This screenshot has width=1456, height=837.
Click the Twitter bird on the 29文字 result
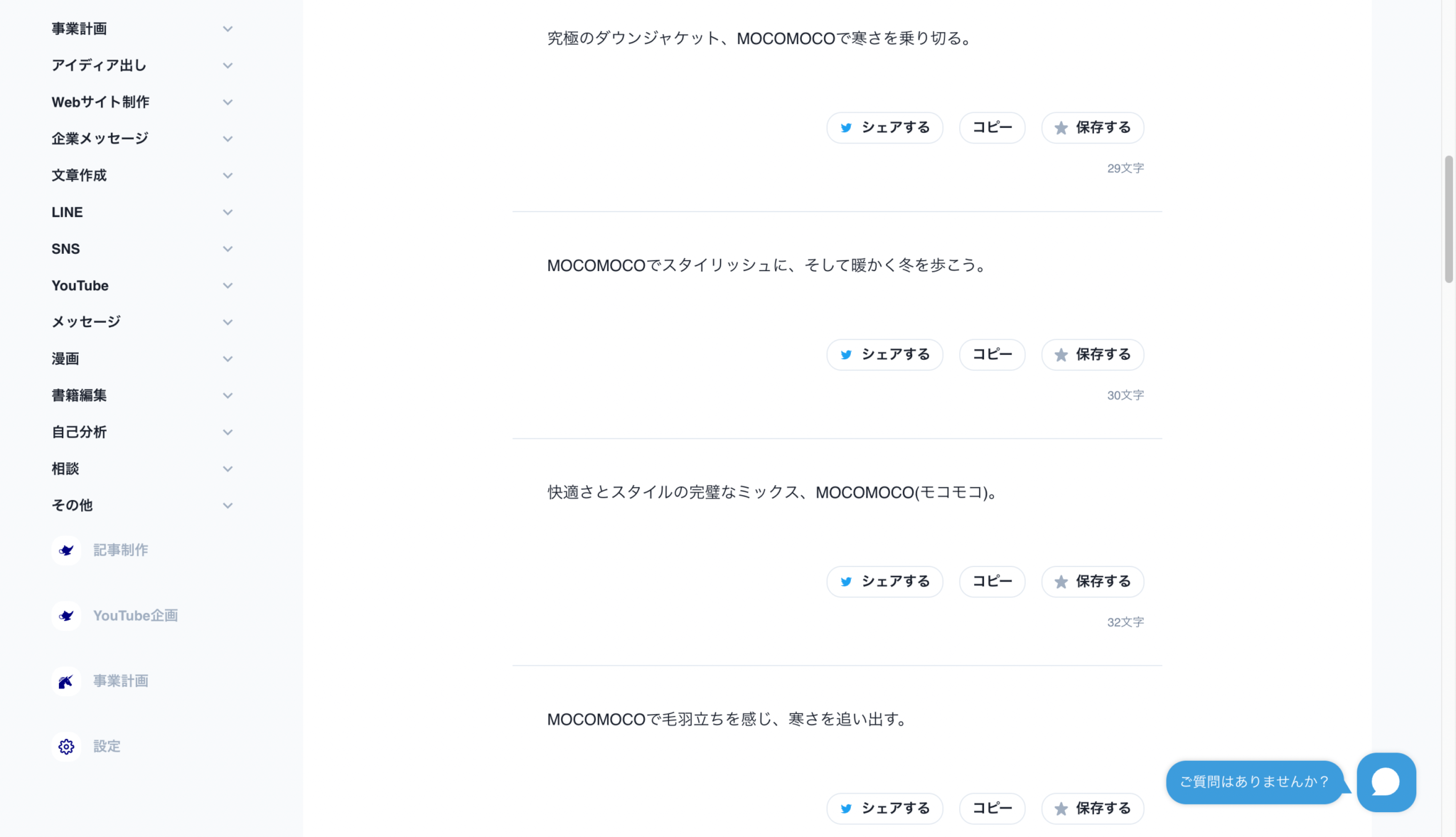pos(846,128)
